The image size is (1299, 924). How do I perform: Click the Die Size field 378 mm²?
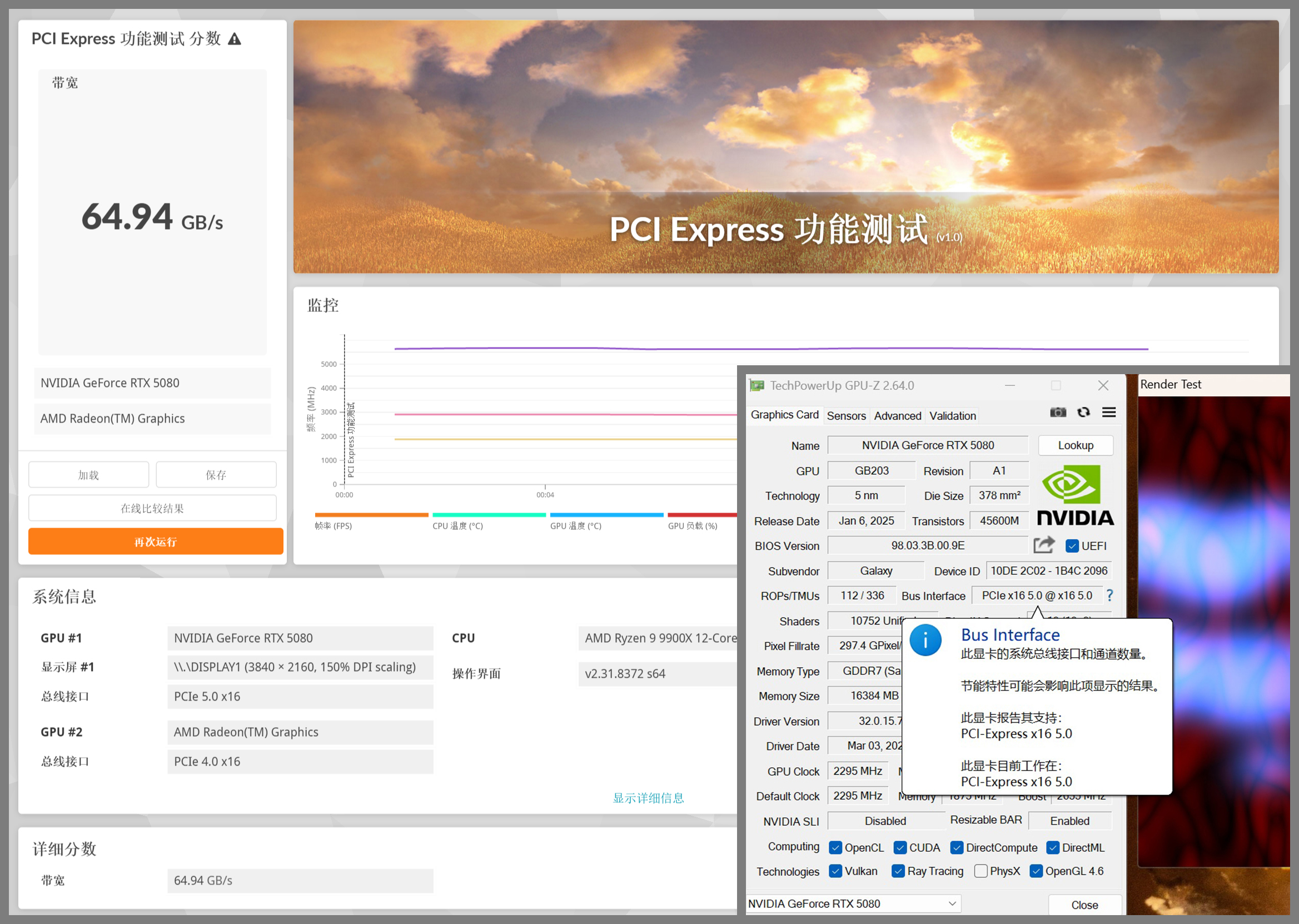point(999,495)
